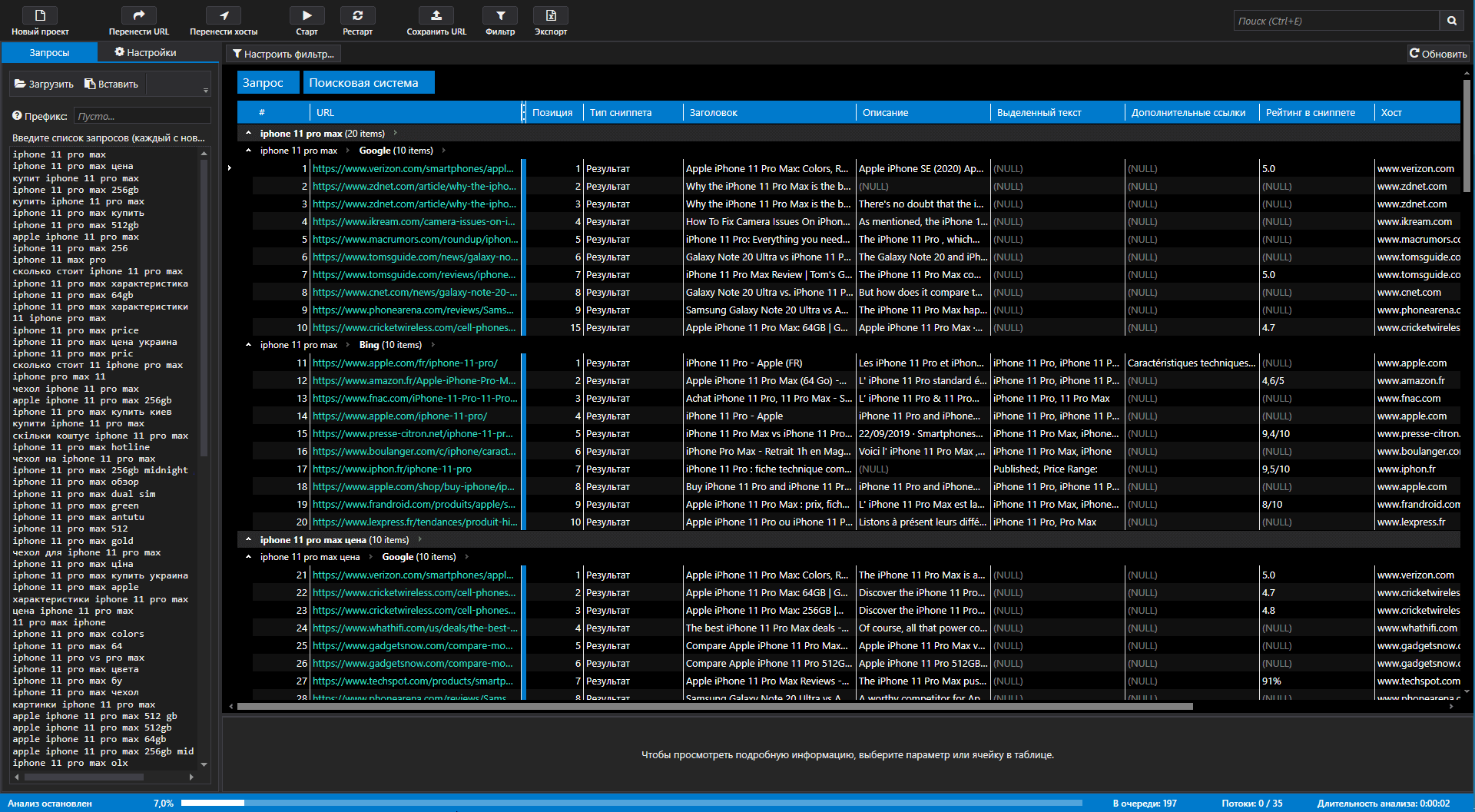Click the Обновить refresh button
This screenshot has width=1475, height=812.
(1438, 54)
